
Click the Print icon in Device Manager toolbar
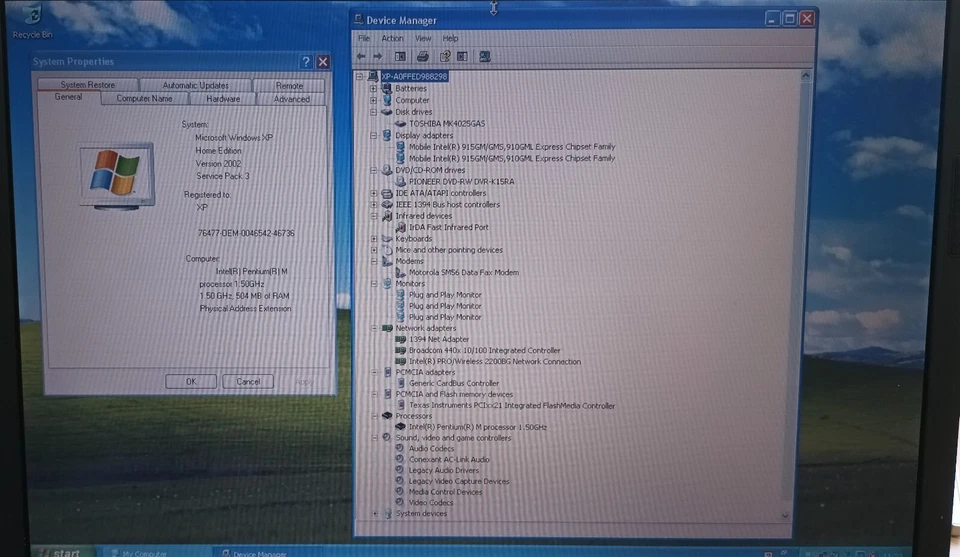pos(422,56)
